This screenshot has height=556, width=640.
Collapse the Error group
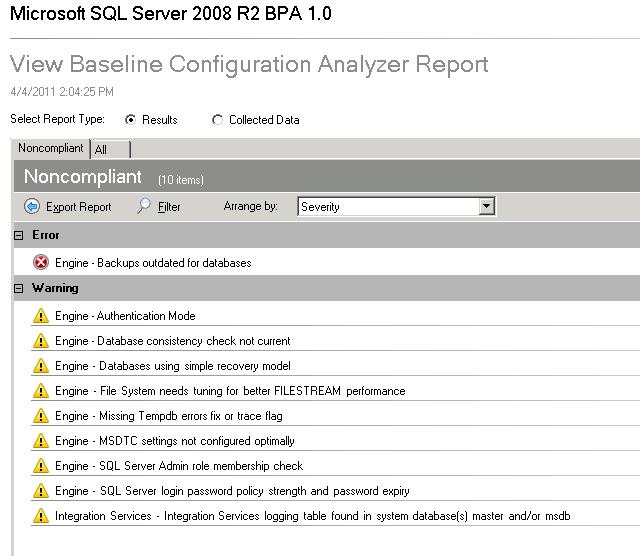19,235
